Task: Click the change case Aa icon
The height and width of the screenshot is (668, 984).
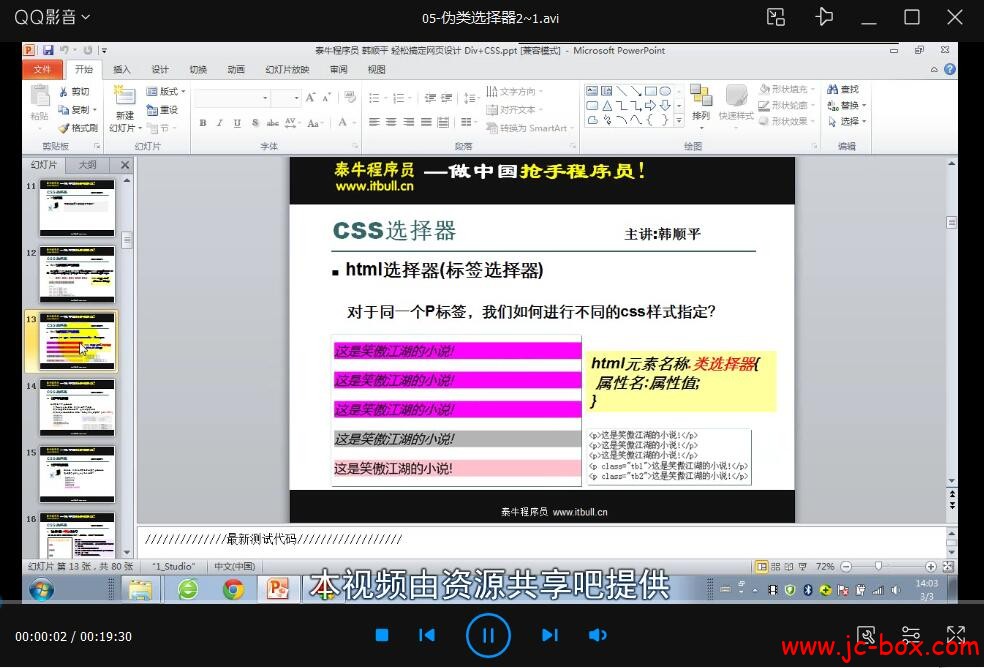Action: click(314, 123)
